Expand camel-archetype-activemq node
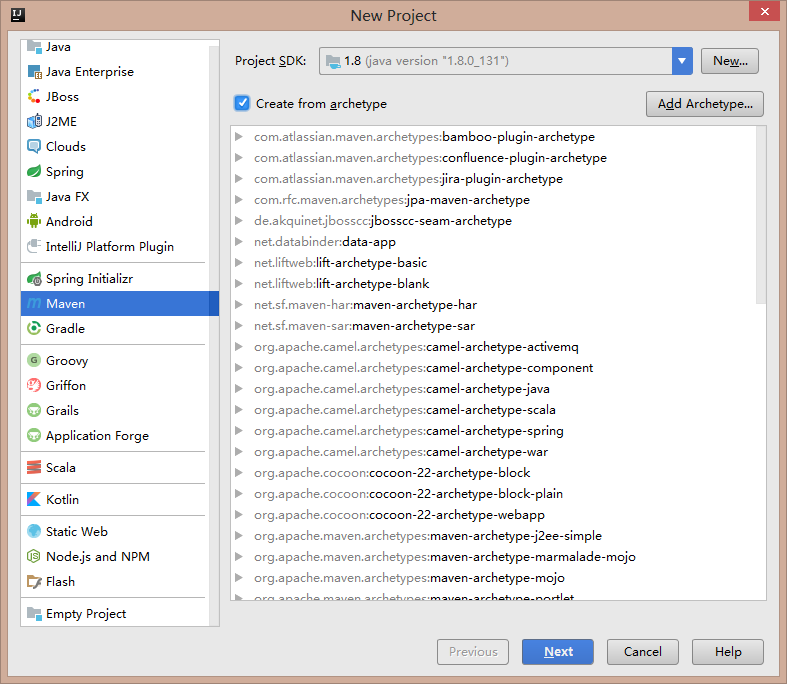Viewport: 787px width, 684px height. click(239, 347)
